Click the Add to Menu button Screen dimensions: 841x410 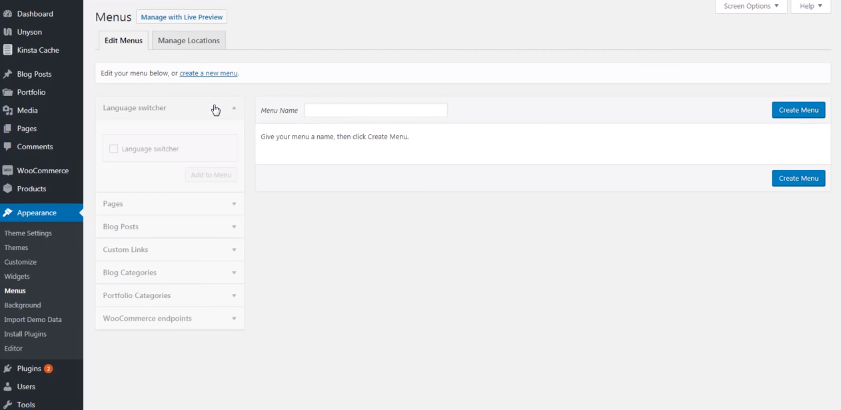click(211, 175)
